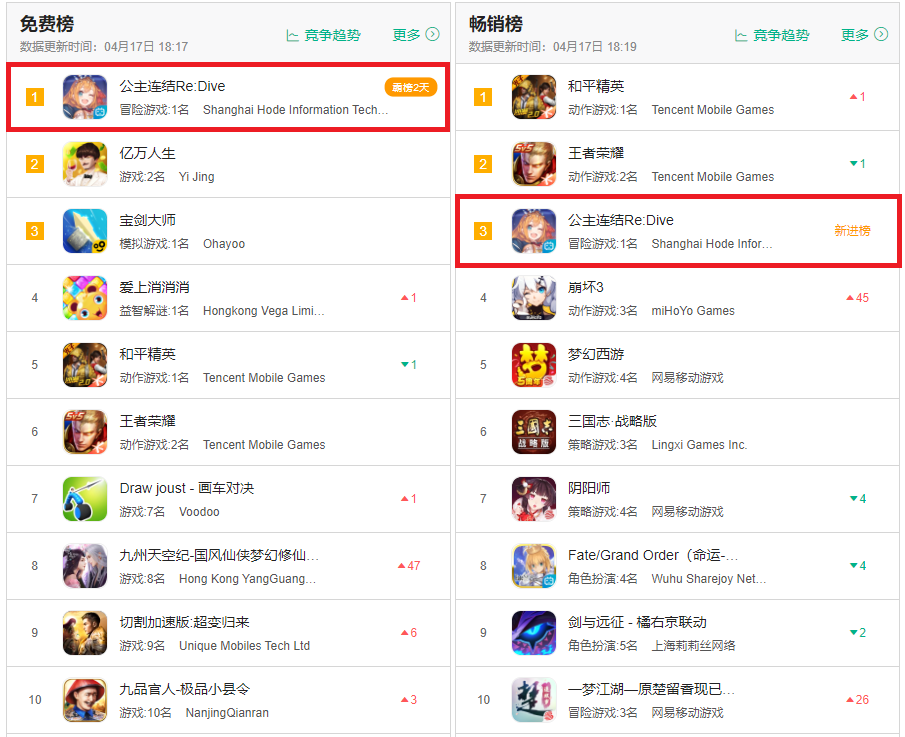Open 崩坏3 icon in grossing chart
Screen dimensions: 905x737
click(x=534, y=298)
